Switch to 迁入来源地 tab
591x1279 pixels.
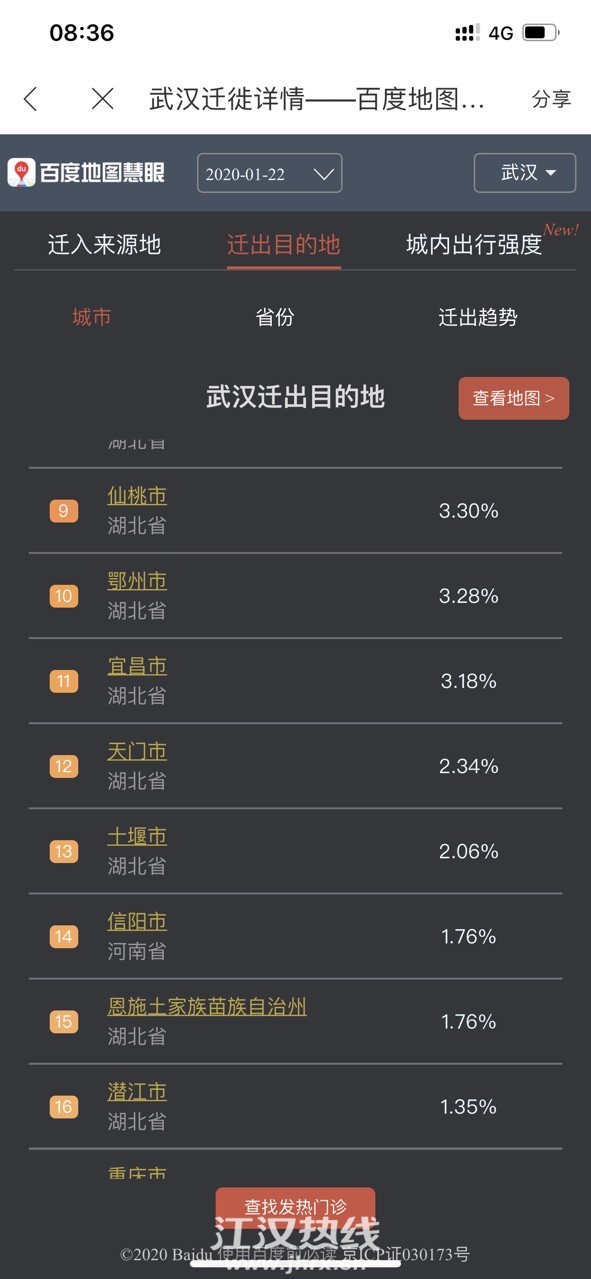[104, 245]
